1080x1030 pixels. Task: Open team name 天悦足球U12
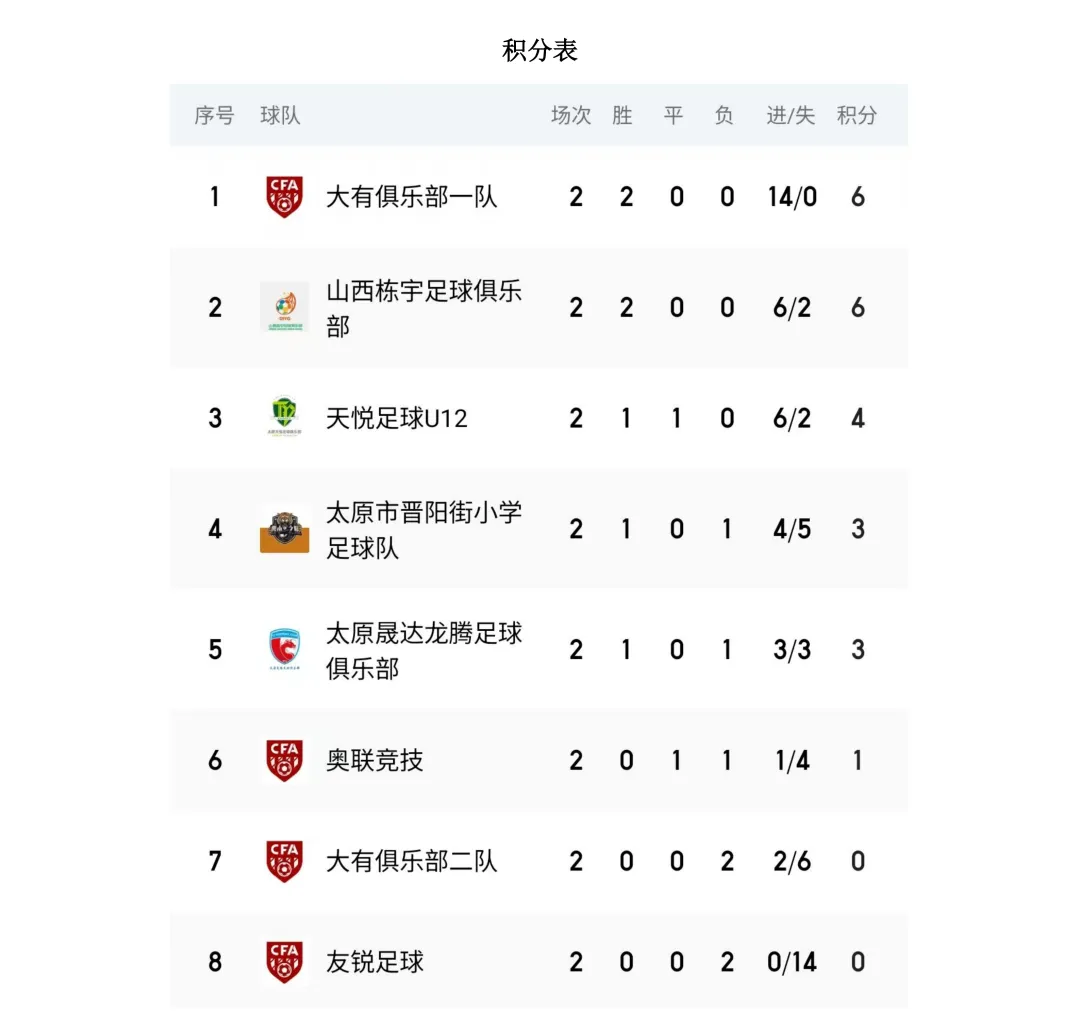tap(397, 418)
